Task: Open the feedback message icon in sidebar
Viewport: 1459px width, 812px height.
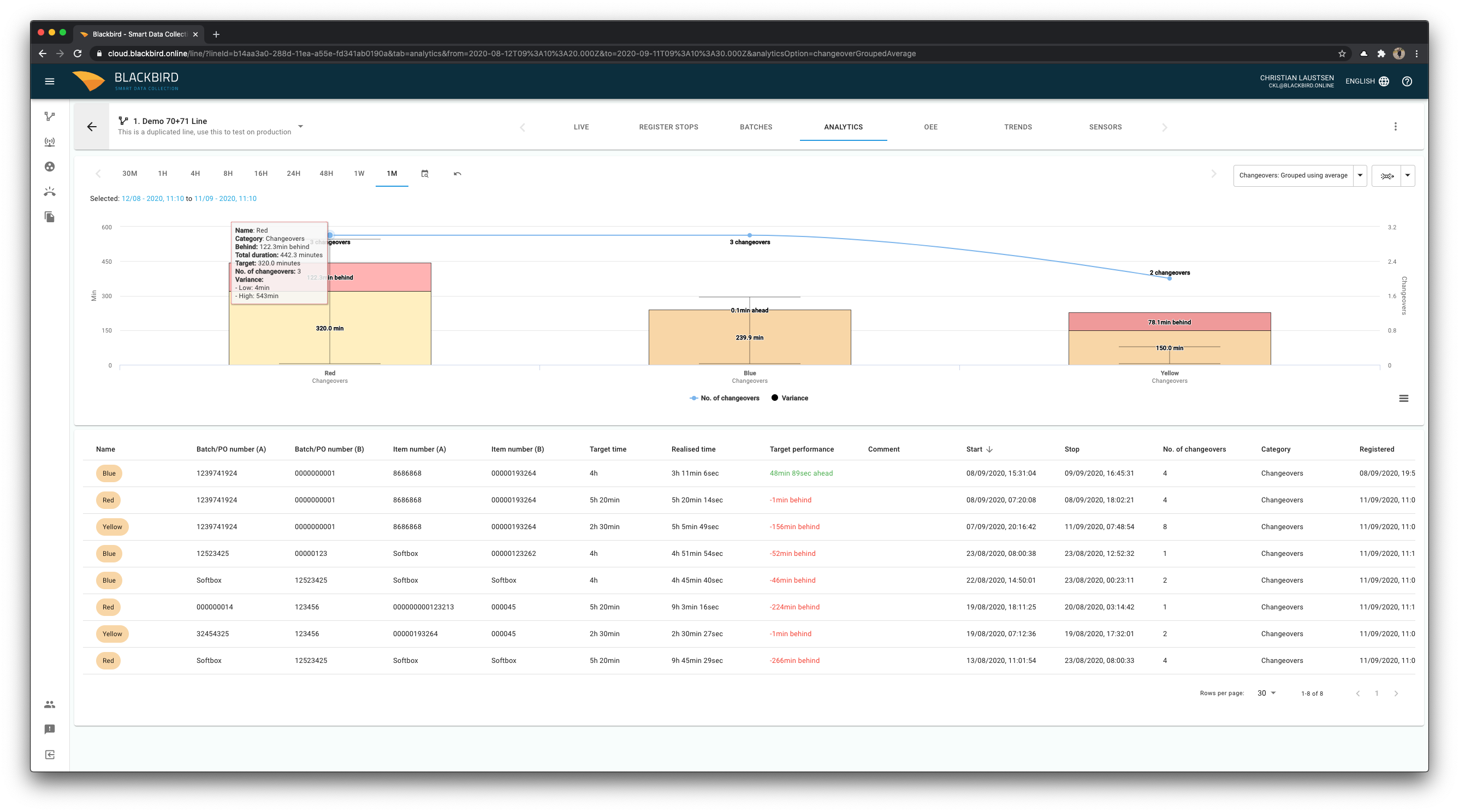Action: pos(50,730)
